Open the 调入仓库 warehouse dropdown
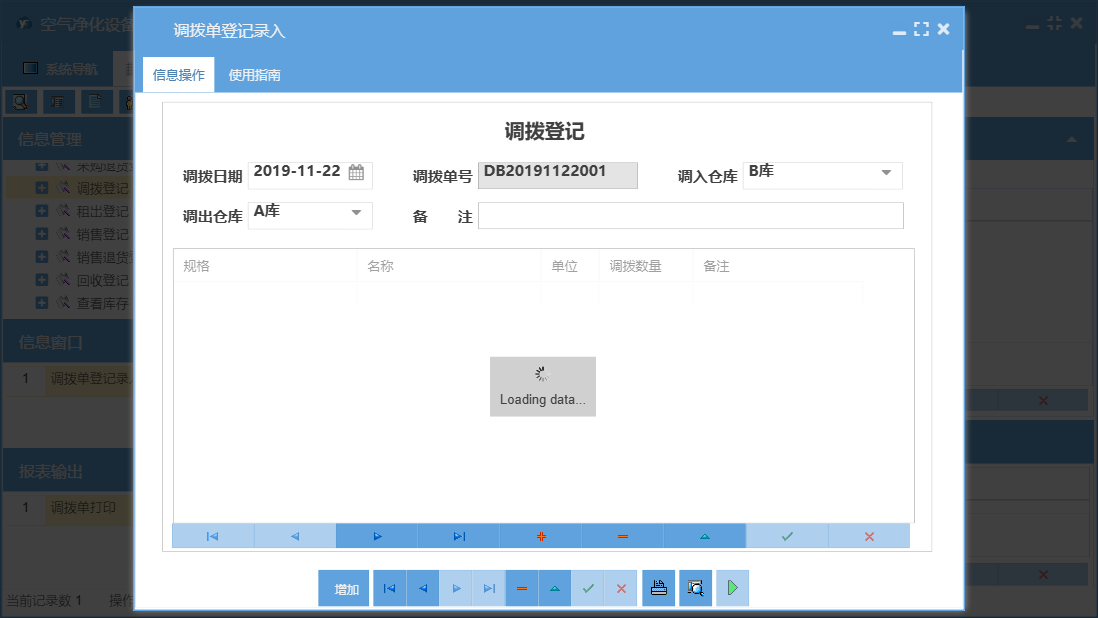The width and height of the screenshot is (1098, 618). pos(885,174)
